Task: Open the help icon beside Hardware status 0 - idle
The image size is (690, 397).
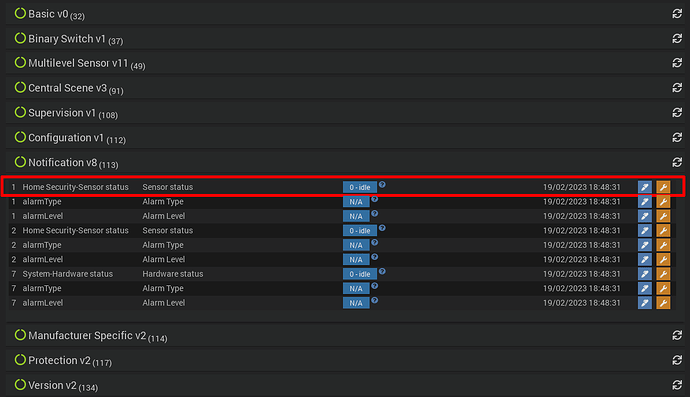Action: click(382, 271)
